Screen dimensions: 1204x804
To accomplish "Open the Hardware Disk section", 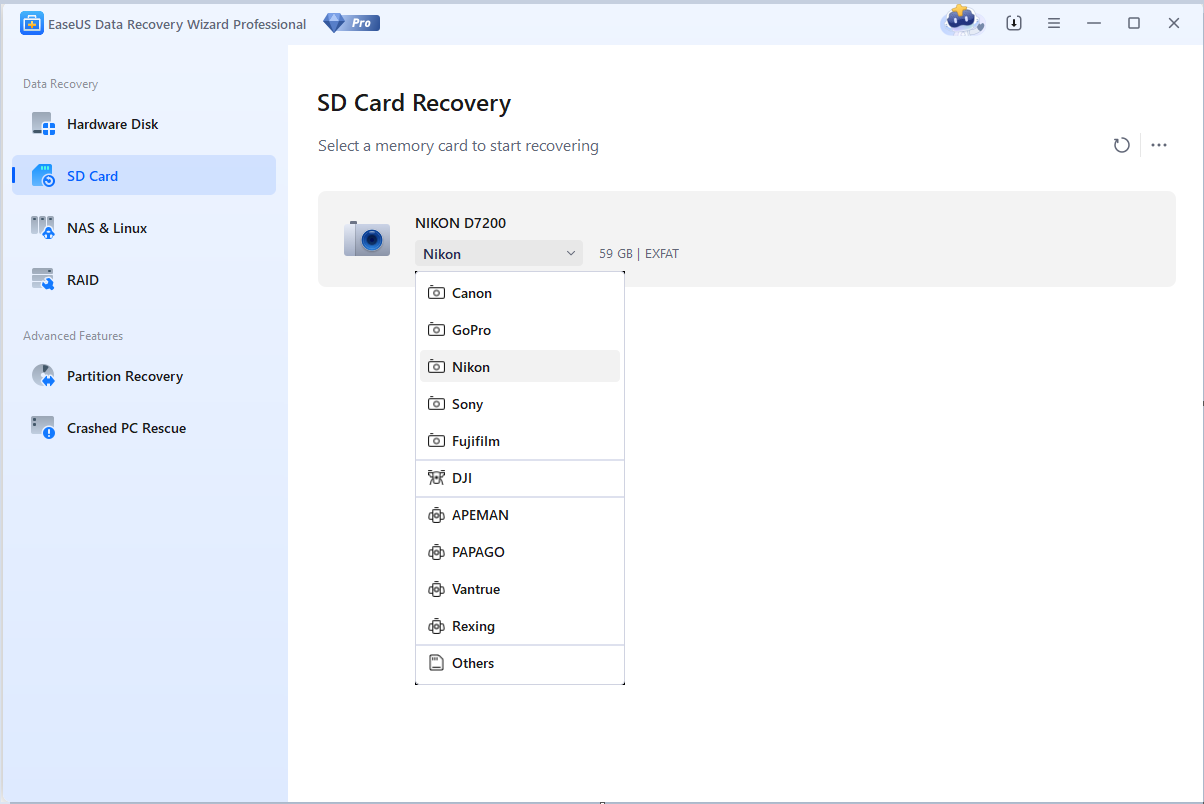I will pyautogui.click(x=144, y=124).
